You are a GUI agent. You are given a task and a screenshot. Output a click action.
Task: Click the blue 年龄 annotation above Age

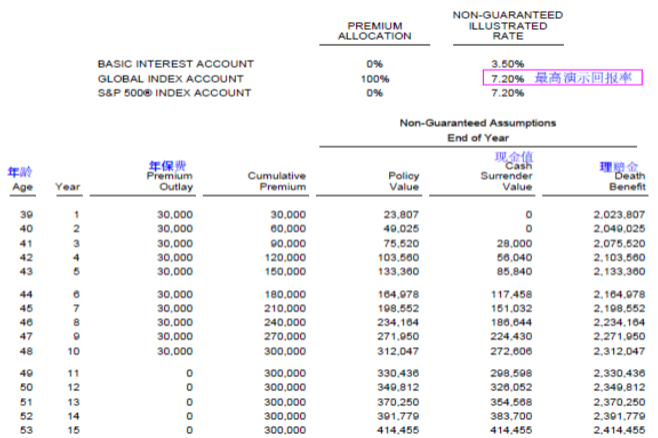point(20,172)
